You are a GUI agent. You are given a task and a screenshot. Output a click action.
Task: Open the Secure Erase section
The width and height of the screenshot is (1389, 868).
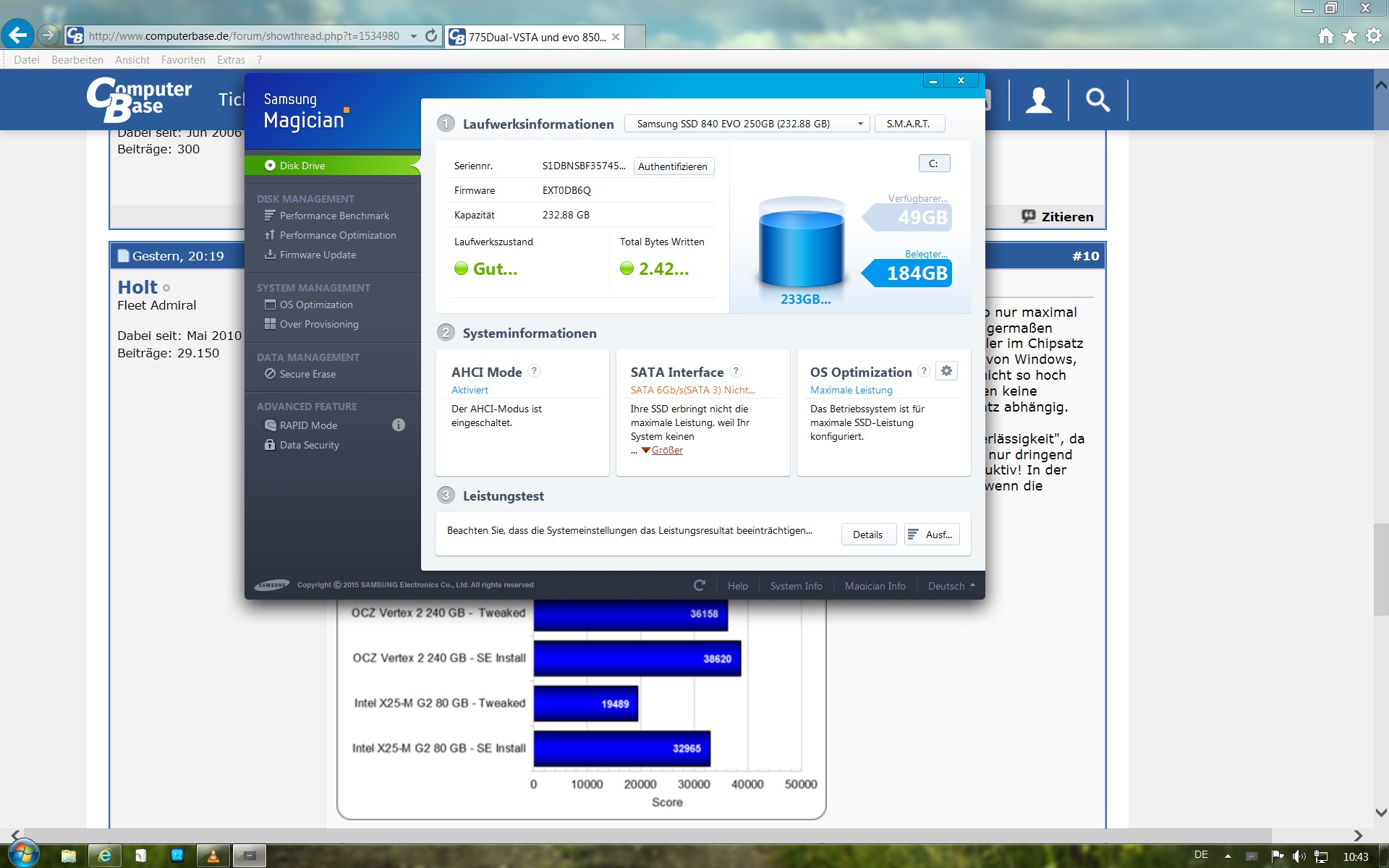tap(307, 374)
